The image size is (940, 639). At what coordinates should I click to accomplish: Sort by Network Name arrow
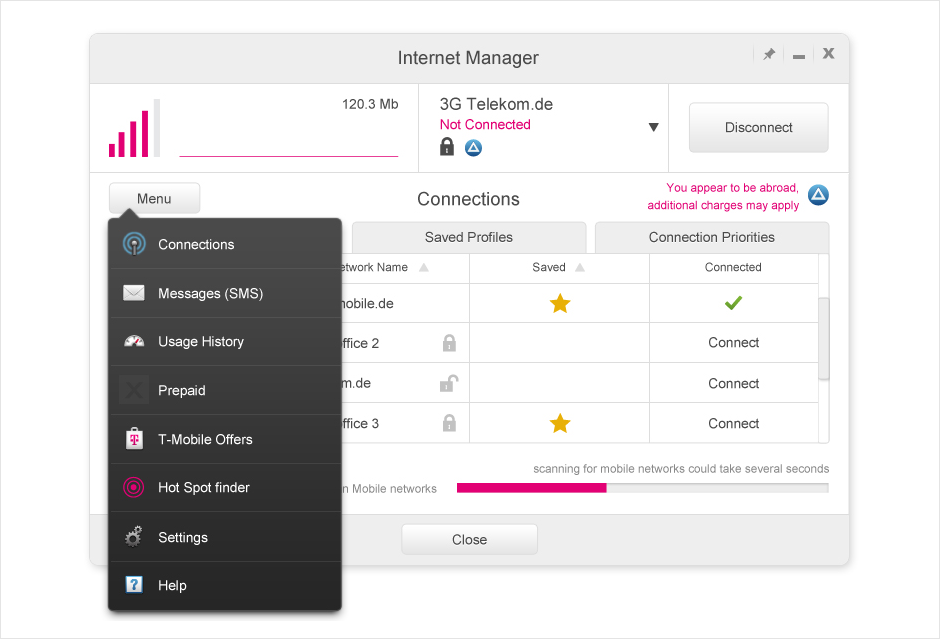(424, 267)
